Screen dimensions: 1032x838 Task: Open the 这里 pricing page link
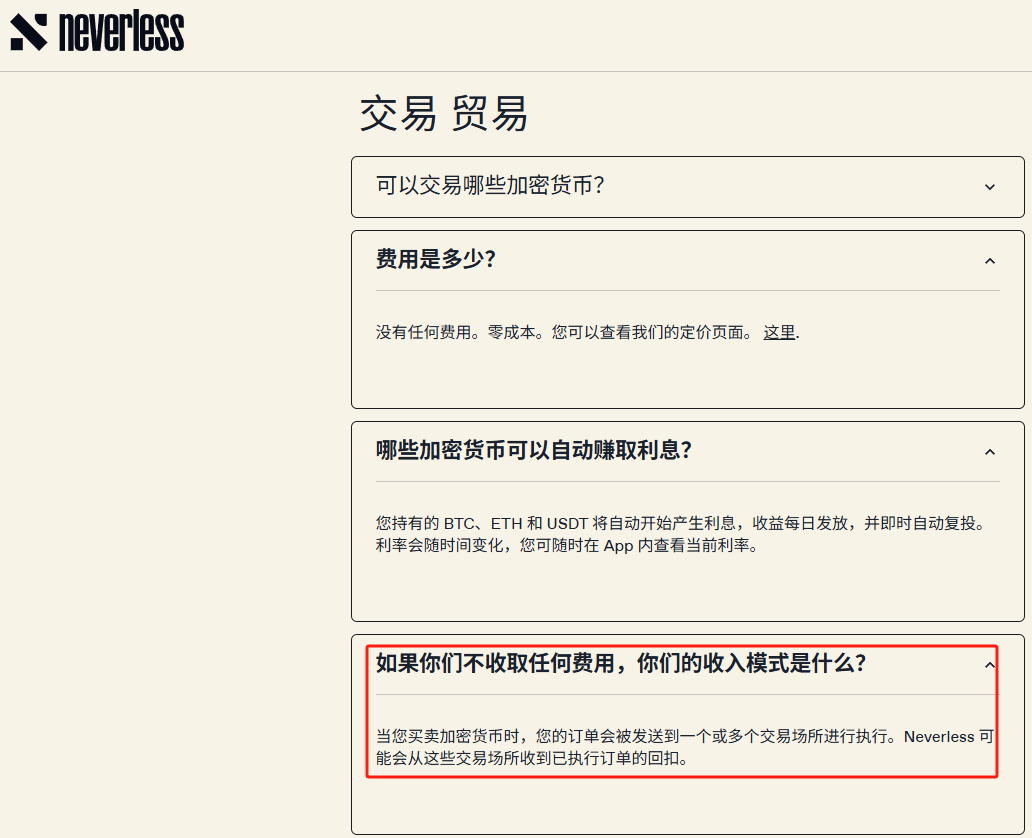click(x=779, y=332)
